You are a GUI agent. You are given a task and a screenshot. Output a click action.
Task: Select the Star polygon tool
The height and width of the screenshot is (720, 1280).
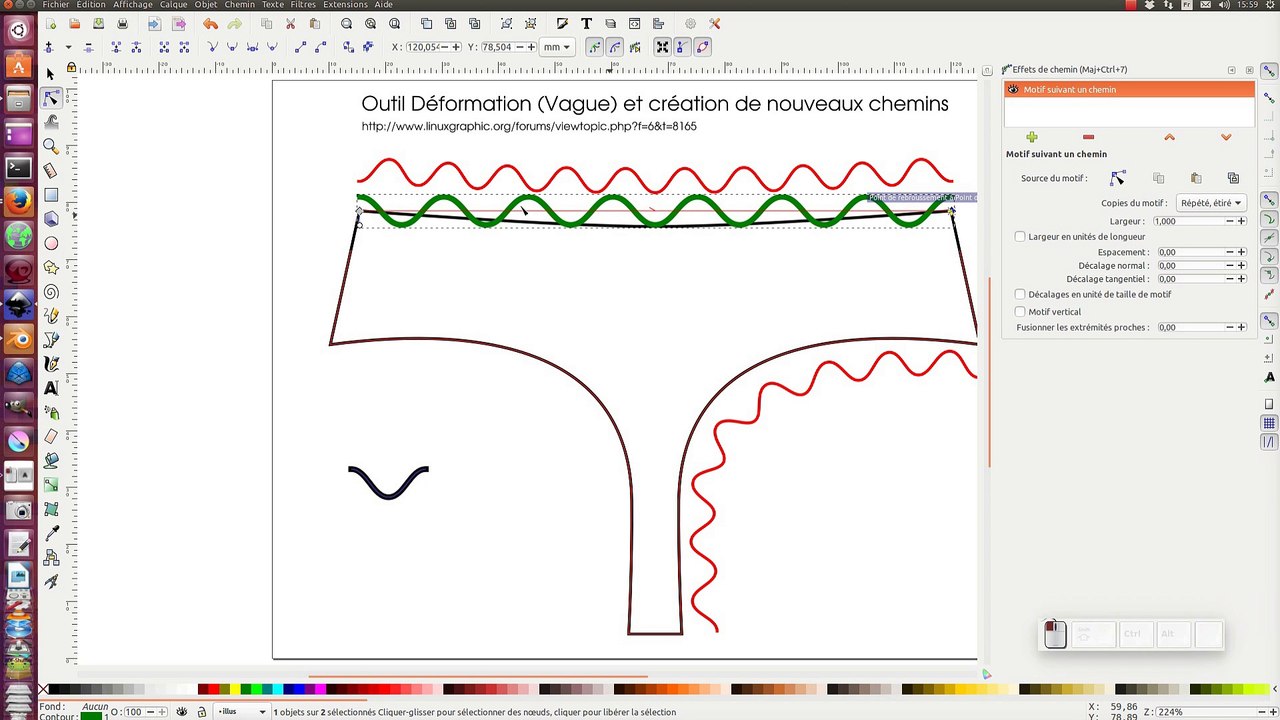(51, 267)
